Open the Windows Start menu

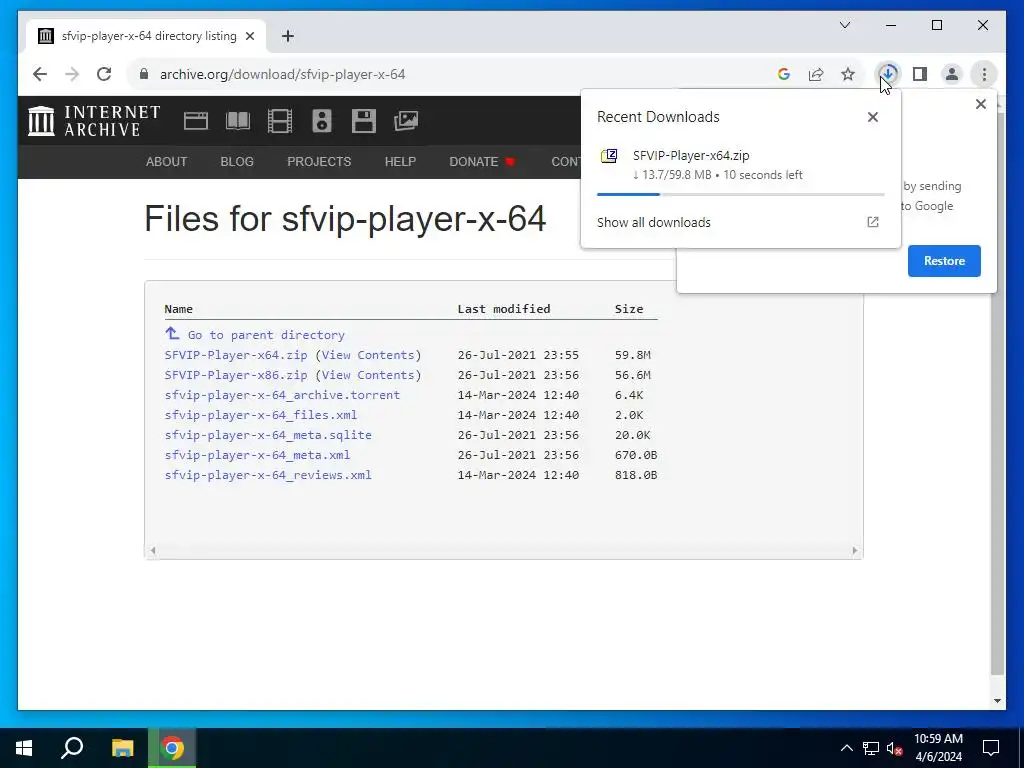click(24, 748)
